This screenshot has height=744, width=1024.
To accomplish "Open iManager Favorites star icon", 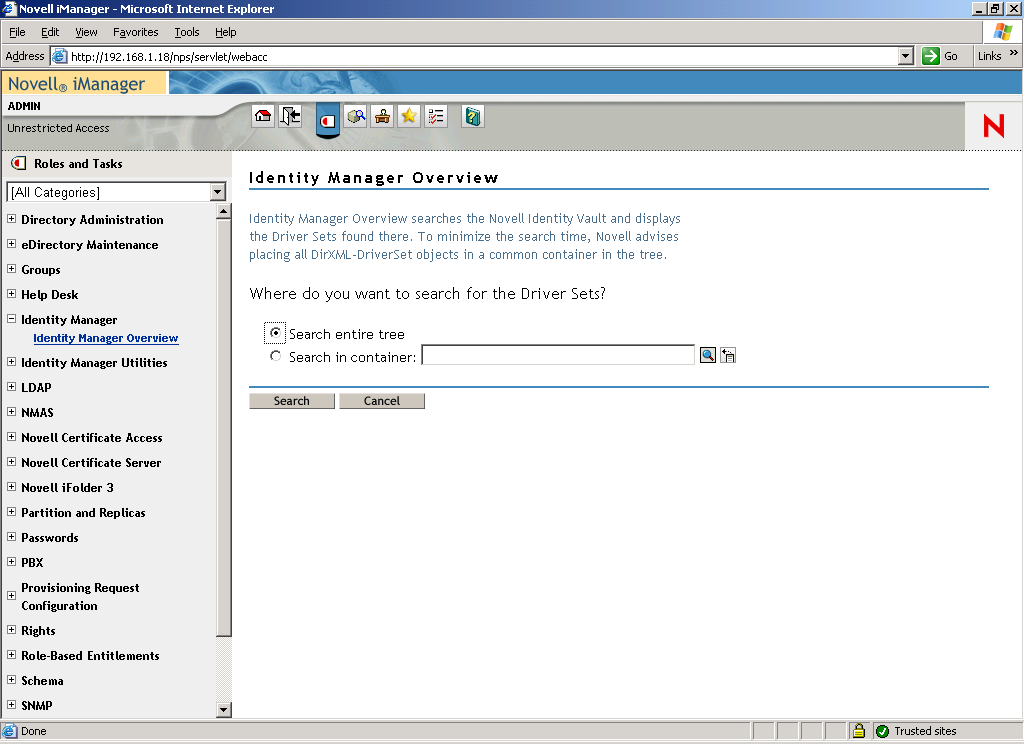I will 408,116.
